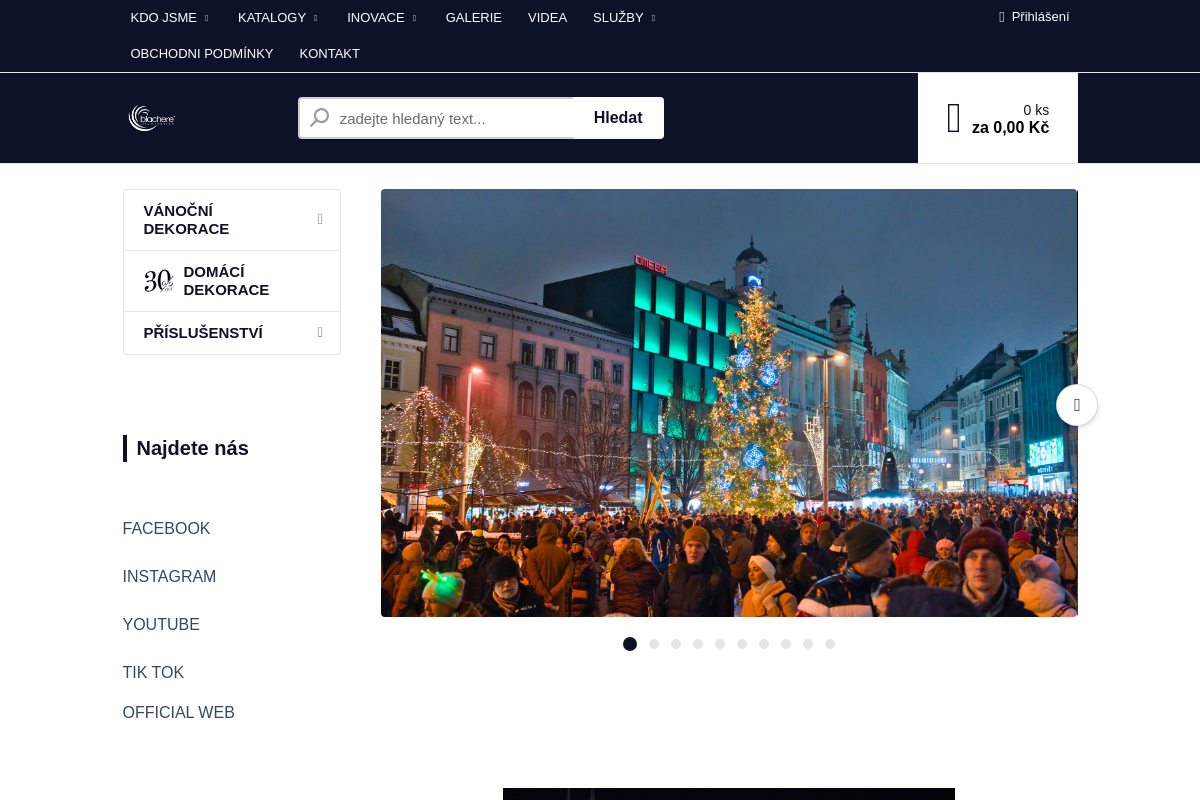
Task: Open the Služby dropdown menu
Action: [x=624, y=18]
